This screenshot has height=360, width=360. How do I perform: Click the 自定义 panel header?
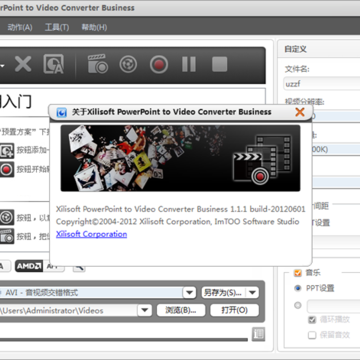click(319, 49)
